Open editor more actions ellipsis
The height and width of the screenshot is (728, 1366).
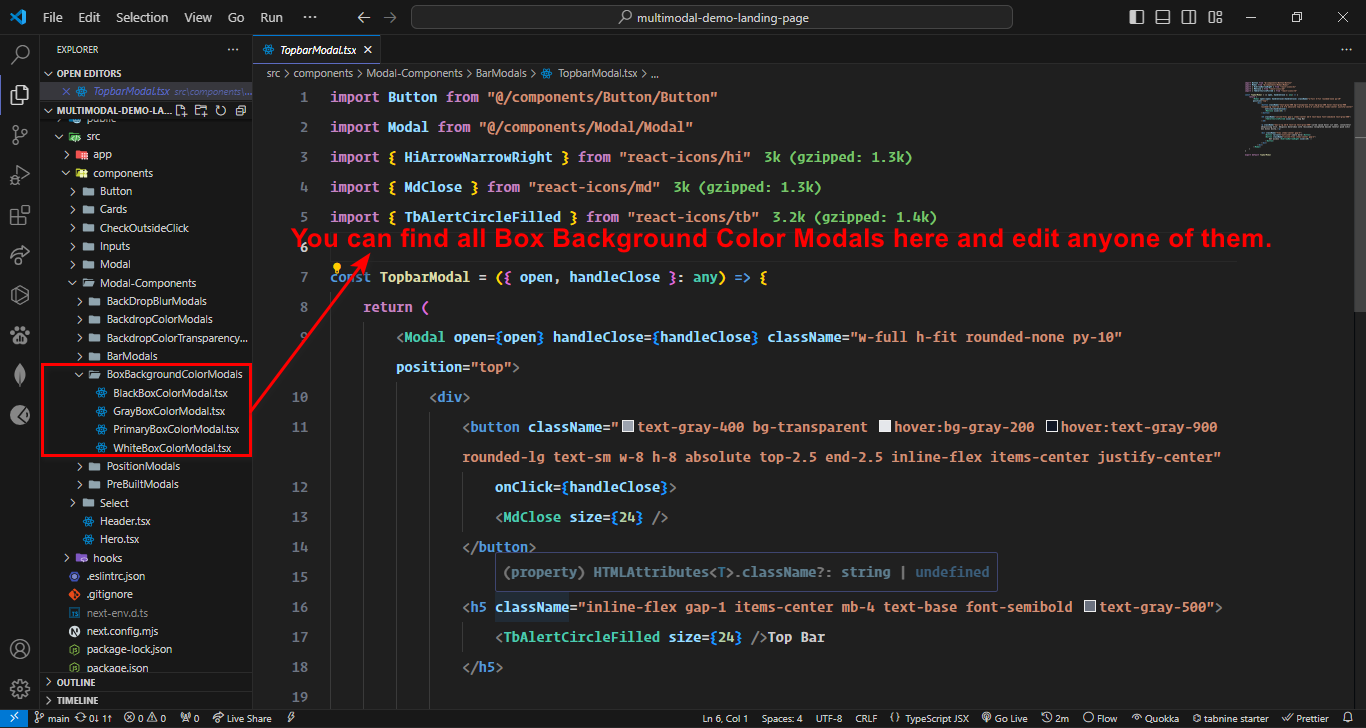(1348, 50)
